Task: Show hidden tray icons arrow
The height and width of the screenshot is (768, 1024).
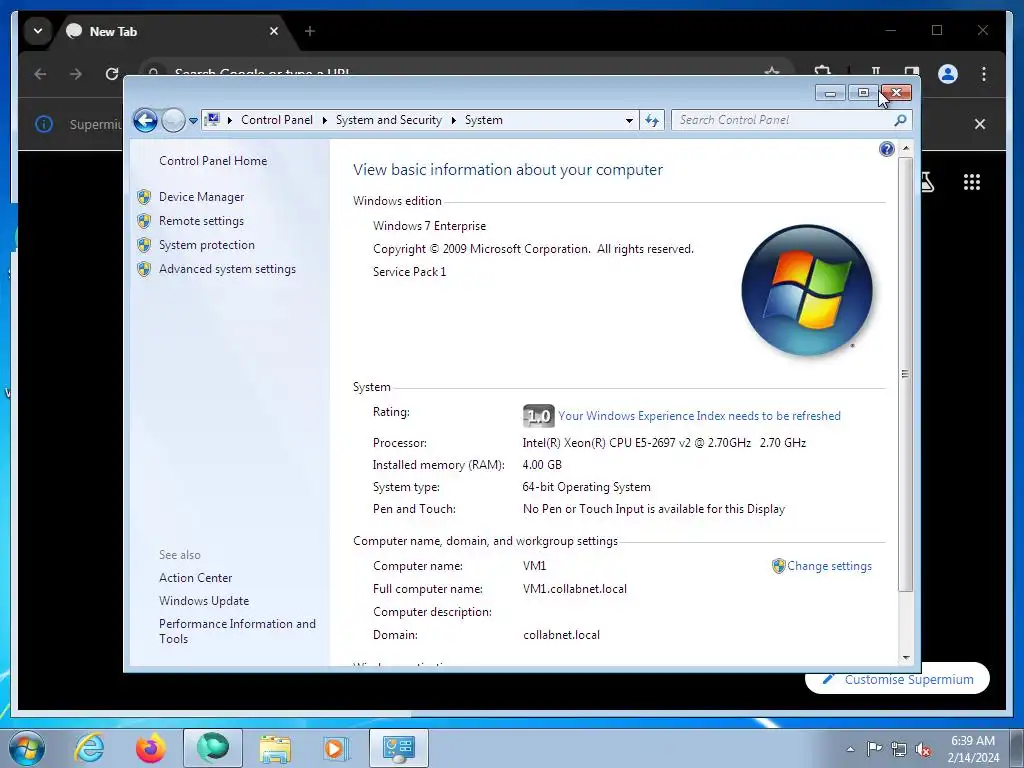Action: 850,749
